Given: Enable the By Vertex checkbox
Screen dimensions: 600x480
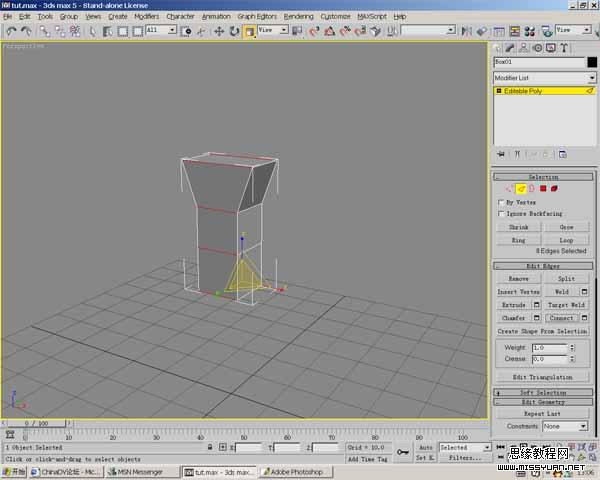Looking at the screenshot, I should 501,202.
